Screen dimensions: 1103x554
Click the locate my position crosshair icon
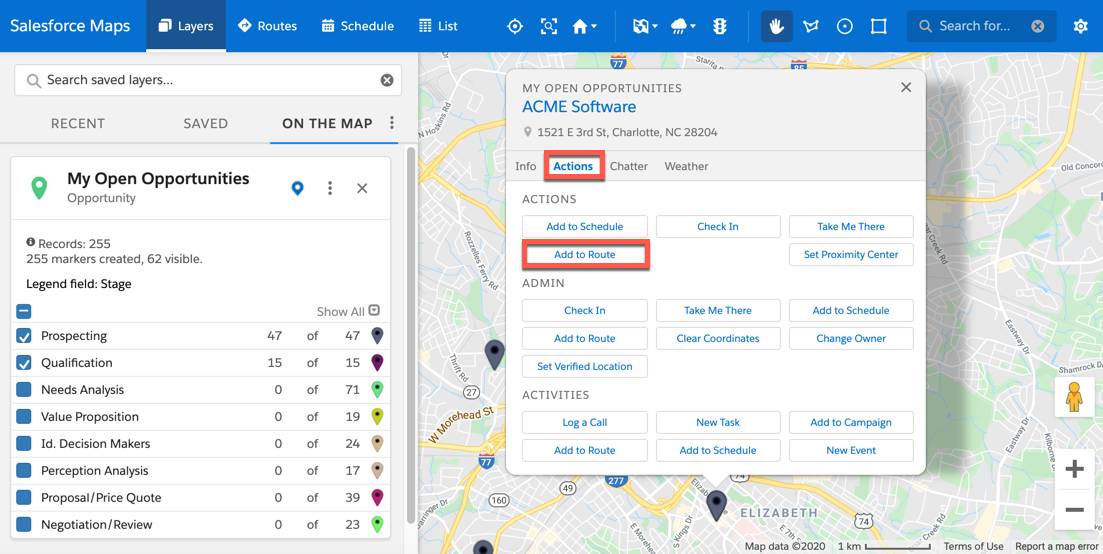click(515, 26)
